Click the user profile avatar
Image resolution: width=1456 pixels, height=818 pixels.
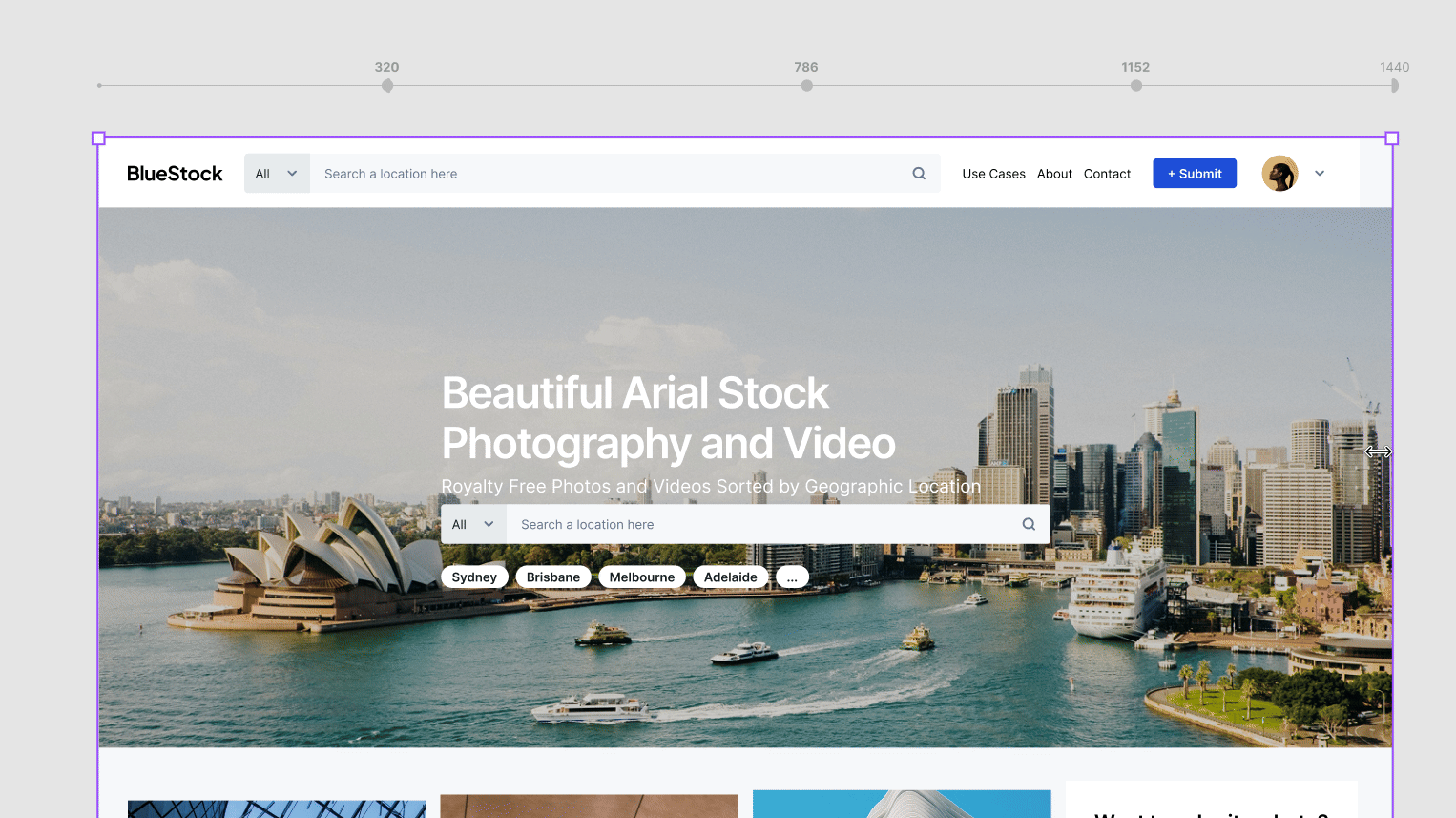coord(1279,174)
